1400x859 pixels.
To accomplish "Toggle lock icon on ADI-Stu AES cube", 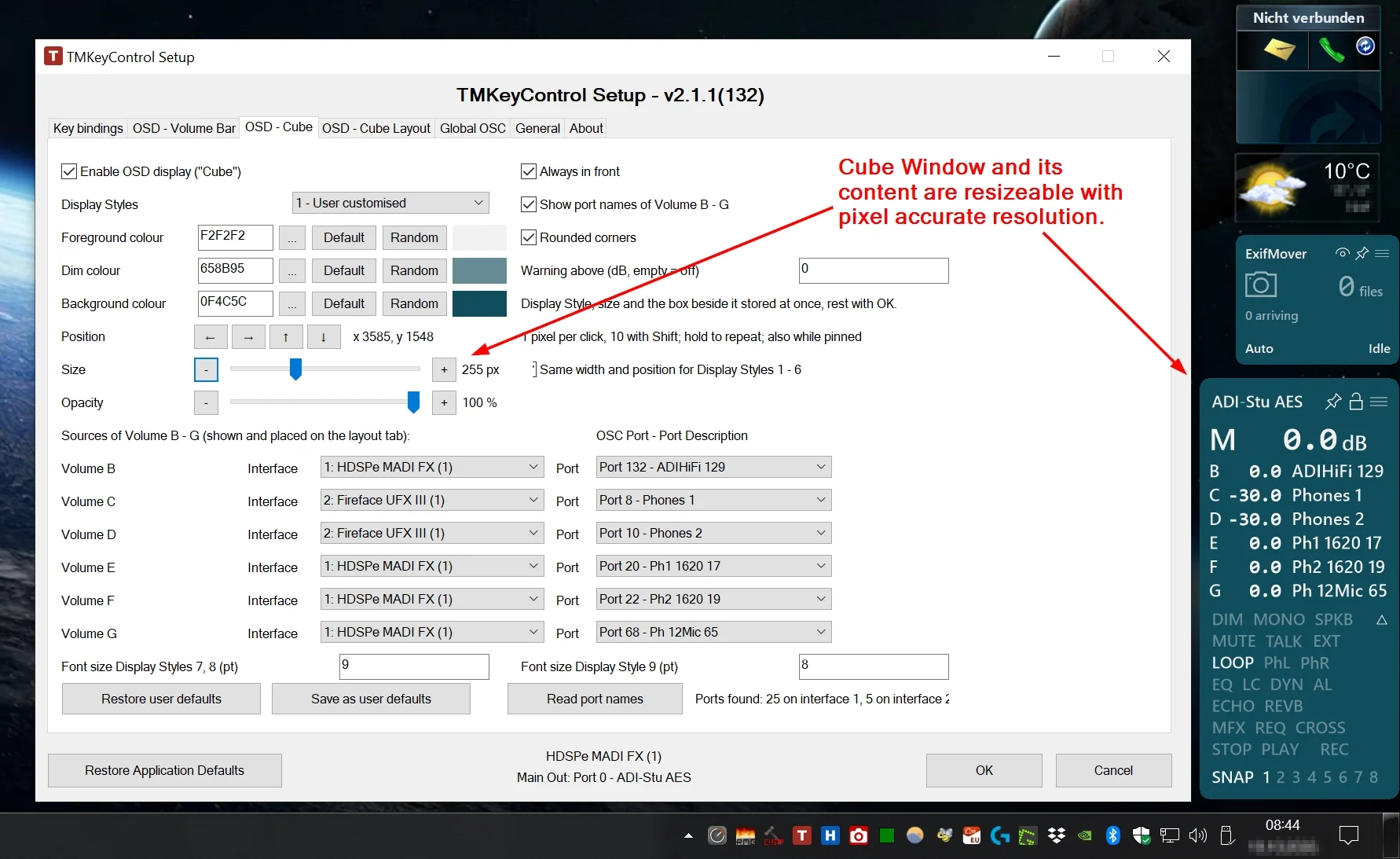I will [1356, 402].
